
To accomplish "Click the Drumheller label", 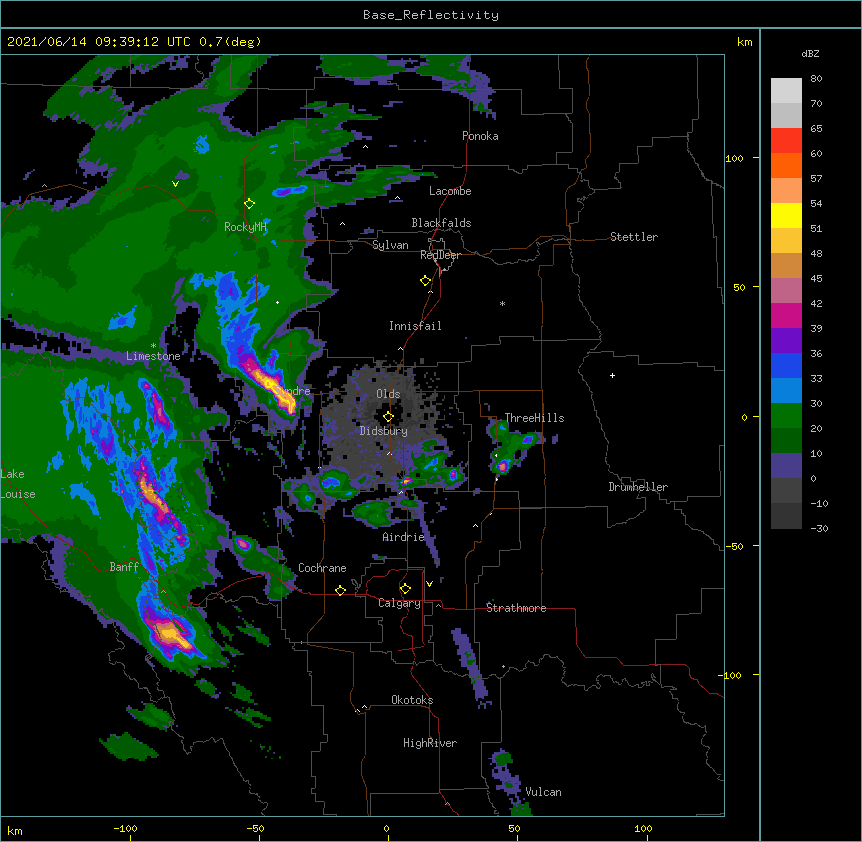I will tap(638, 487).
